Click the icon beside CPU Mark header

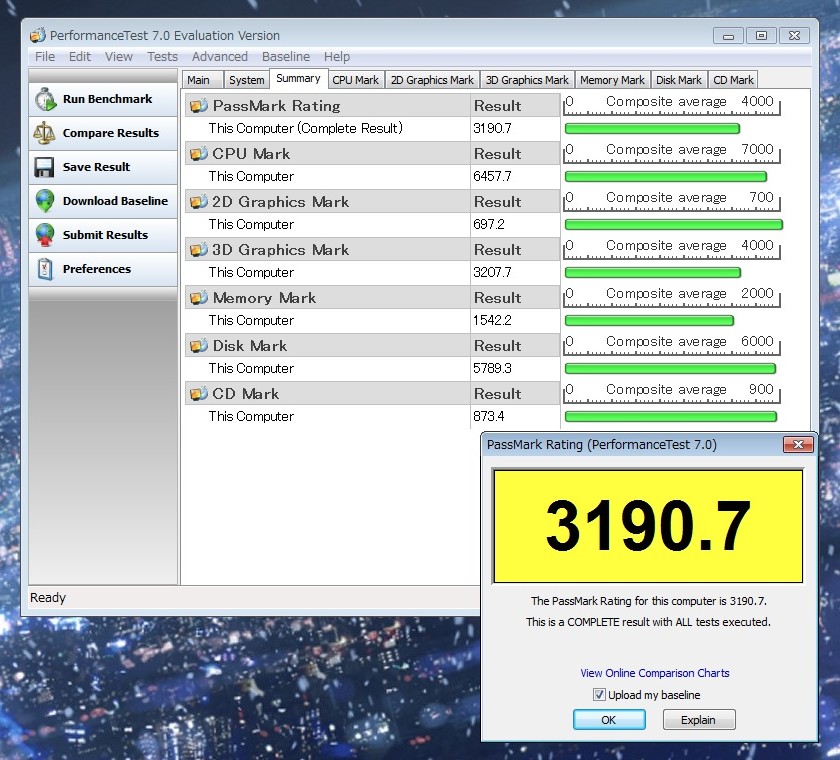click(x=199, y=154)
